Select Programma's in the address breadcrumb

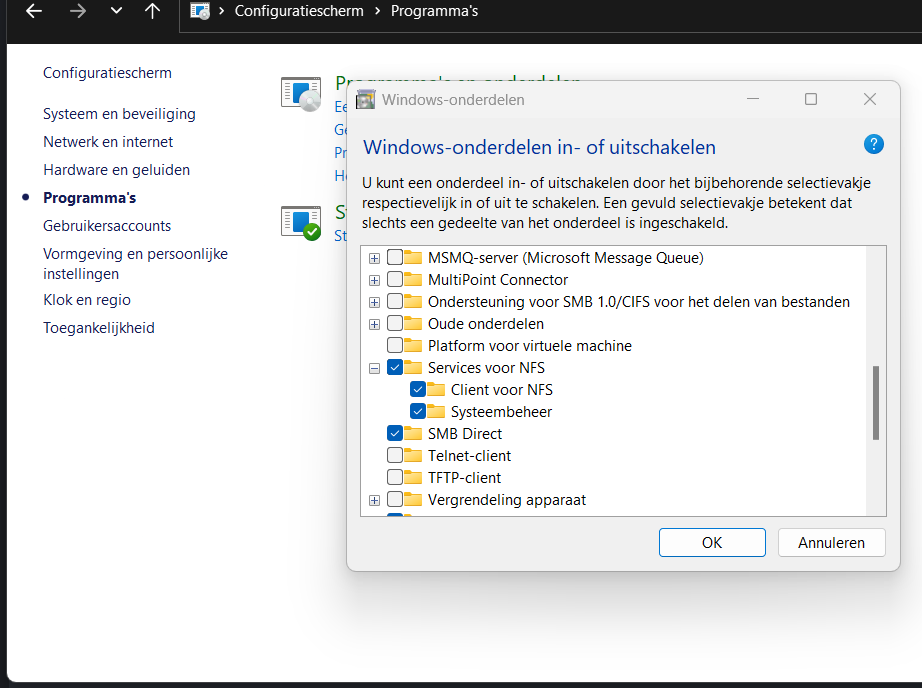[435, 11]
